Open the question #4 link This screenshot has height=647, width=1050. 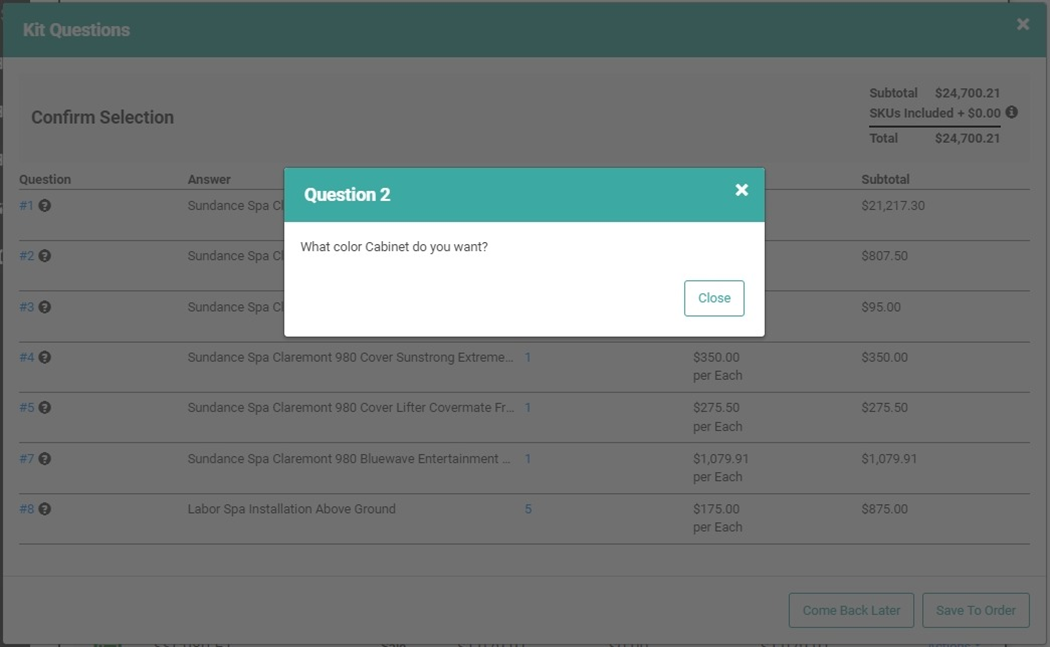(27, 357)
